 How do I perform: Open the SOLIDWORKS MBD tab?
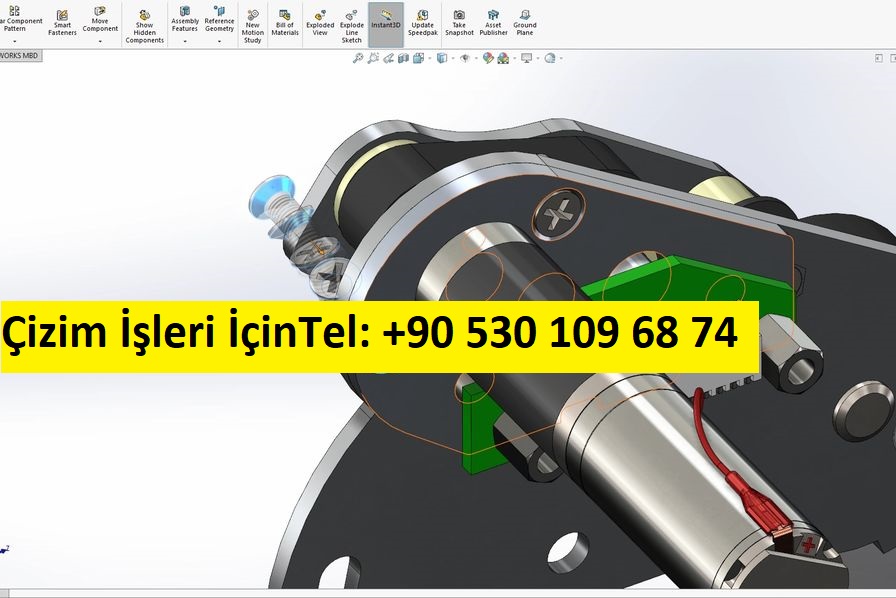click(19, 56)
